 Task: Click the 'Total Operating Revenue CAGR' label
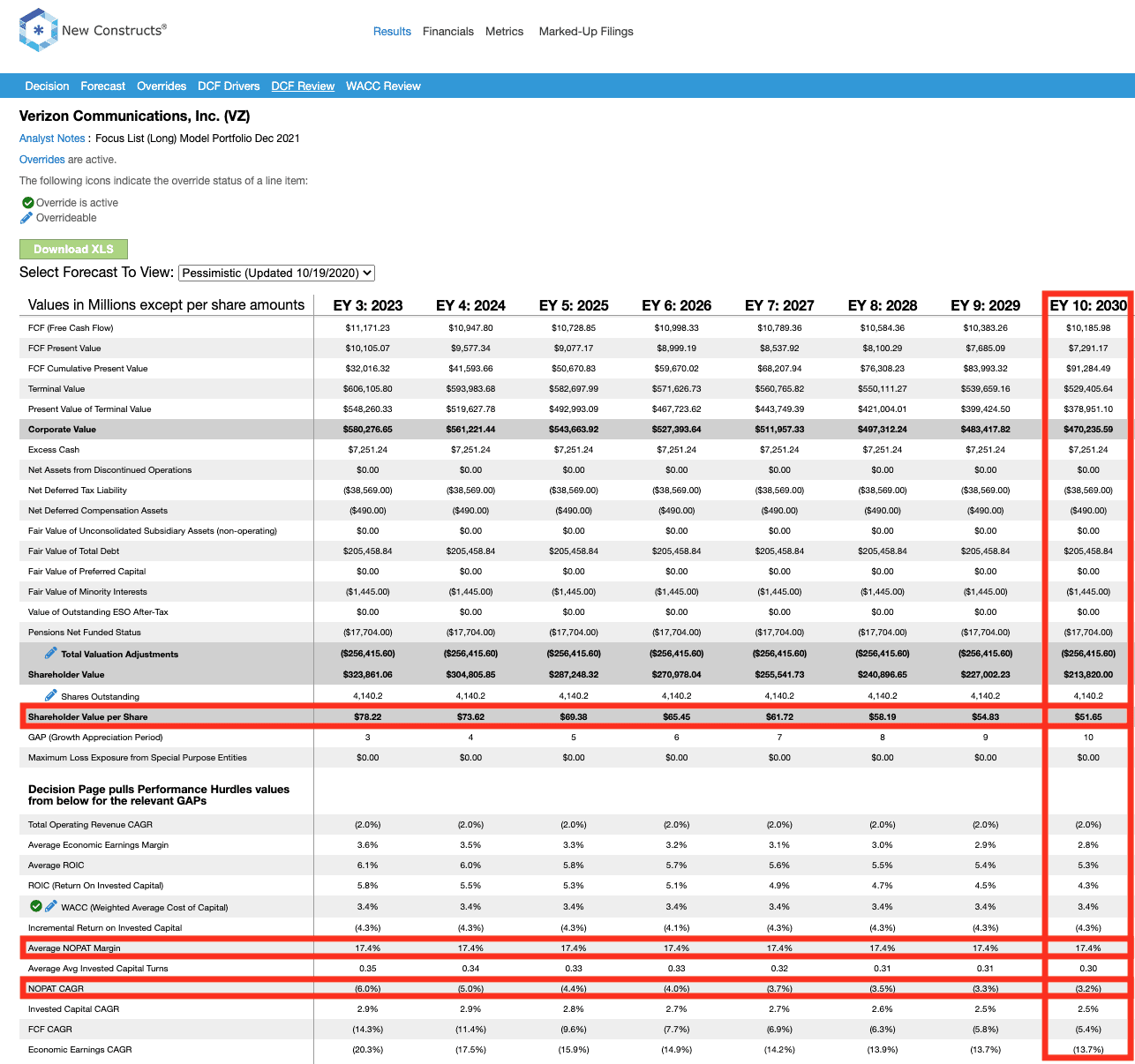coord(90,824)
